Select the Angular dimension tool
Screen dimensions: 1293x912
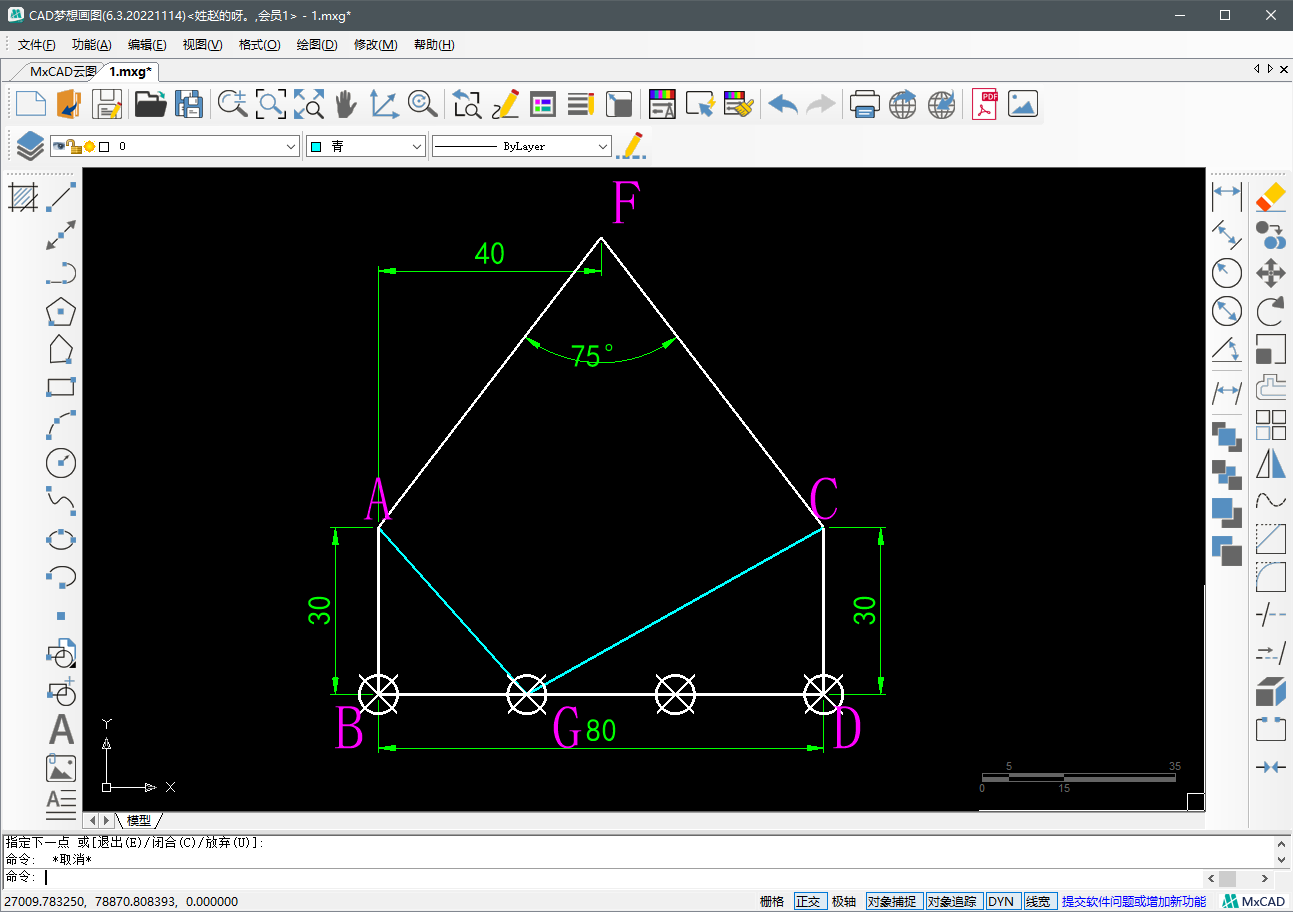pyautogui.click(x=1227, y=349)
